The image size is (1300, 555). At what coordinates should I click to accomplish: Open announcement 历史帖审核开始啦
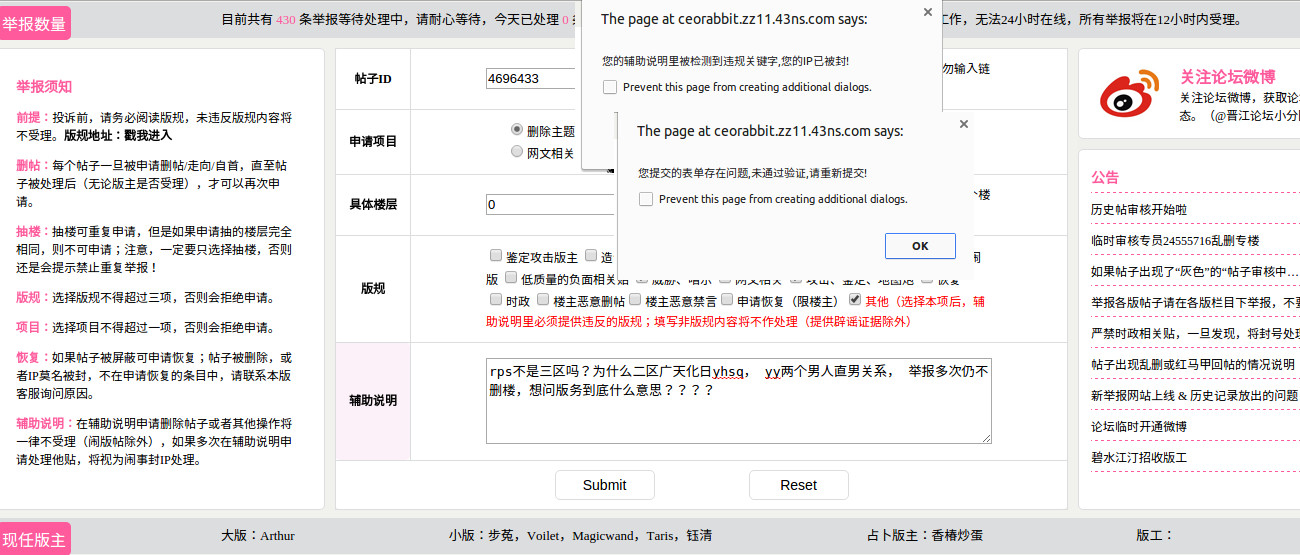coord(1139,210)
